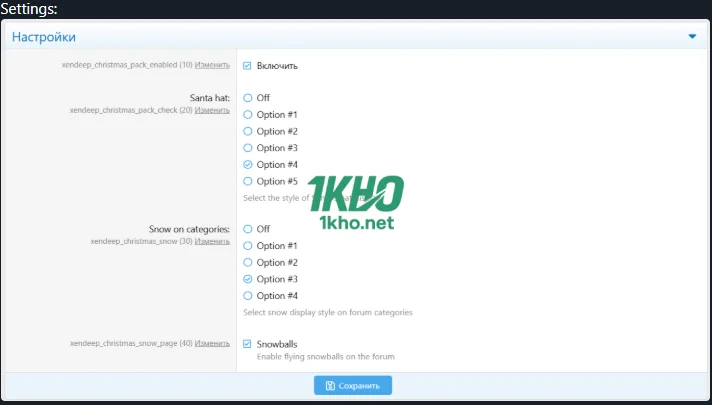The width and height of the screenshot is (712, 405).
Task: Collapse the Настройки panel using the arrow
Action: (x=692, y=37)
